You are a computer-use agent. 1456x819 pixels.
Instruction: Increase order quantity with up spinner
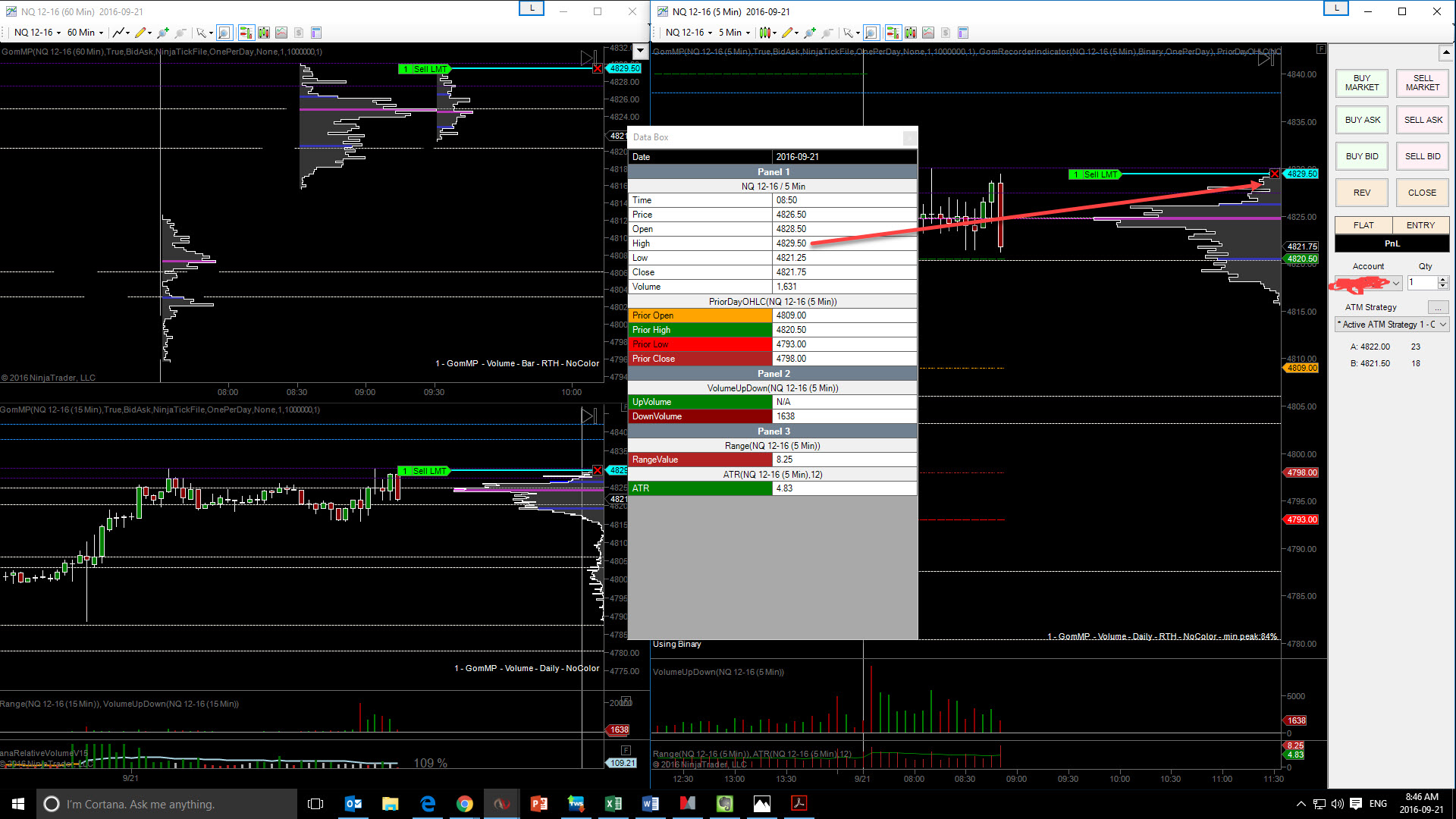(x=1443, y=279)
